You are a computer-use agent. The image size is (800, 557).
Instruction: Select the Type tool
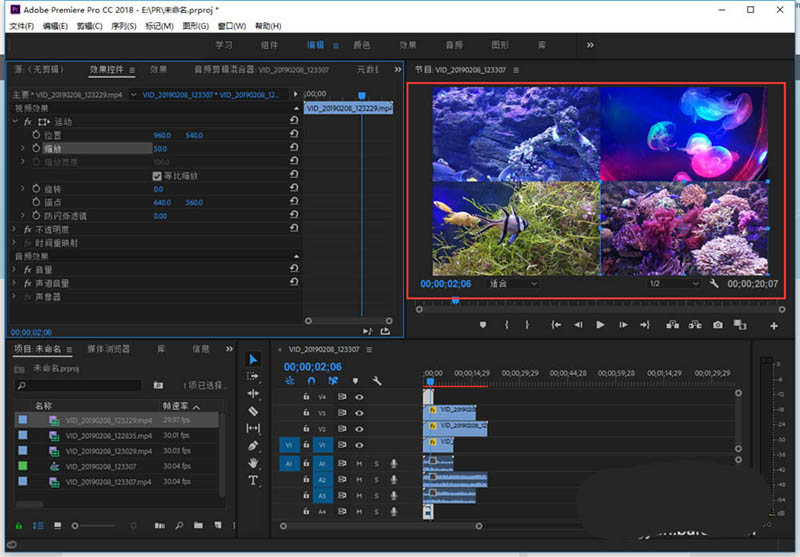coord(253,480)
